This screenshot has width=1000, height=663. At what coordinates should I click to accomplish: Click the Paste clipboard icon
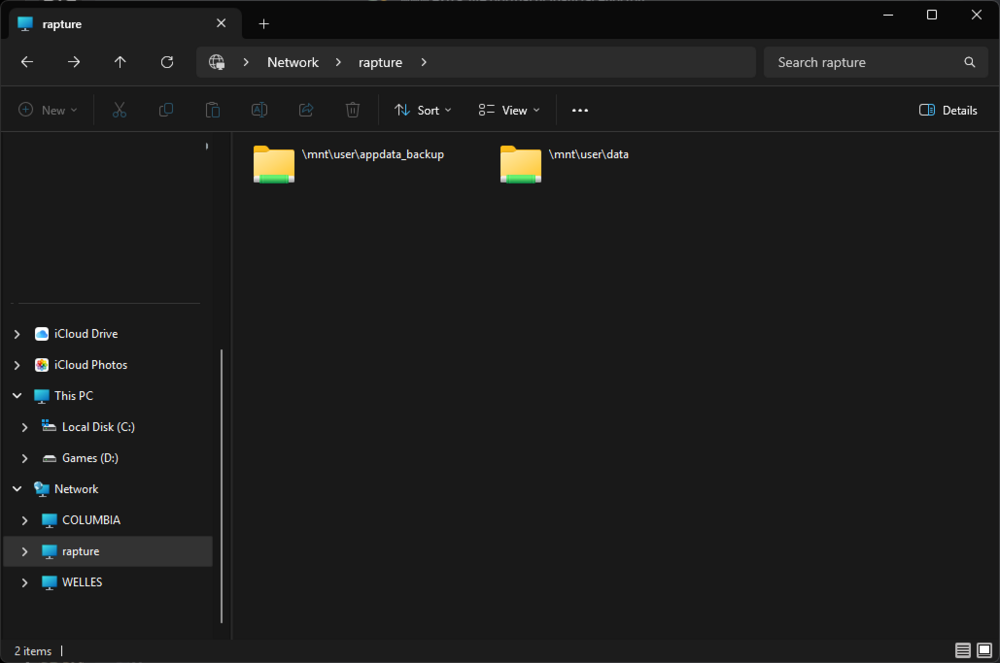point(212,110)
